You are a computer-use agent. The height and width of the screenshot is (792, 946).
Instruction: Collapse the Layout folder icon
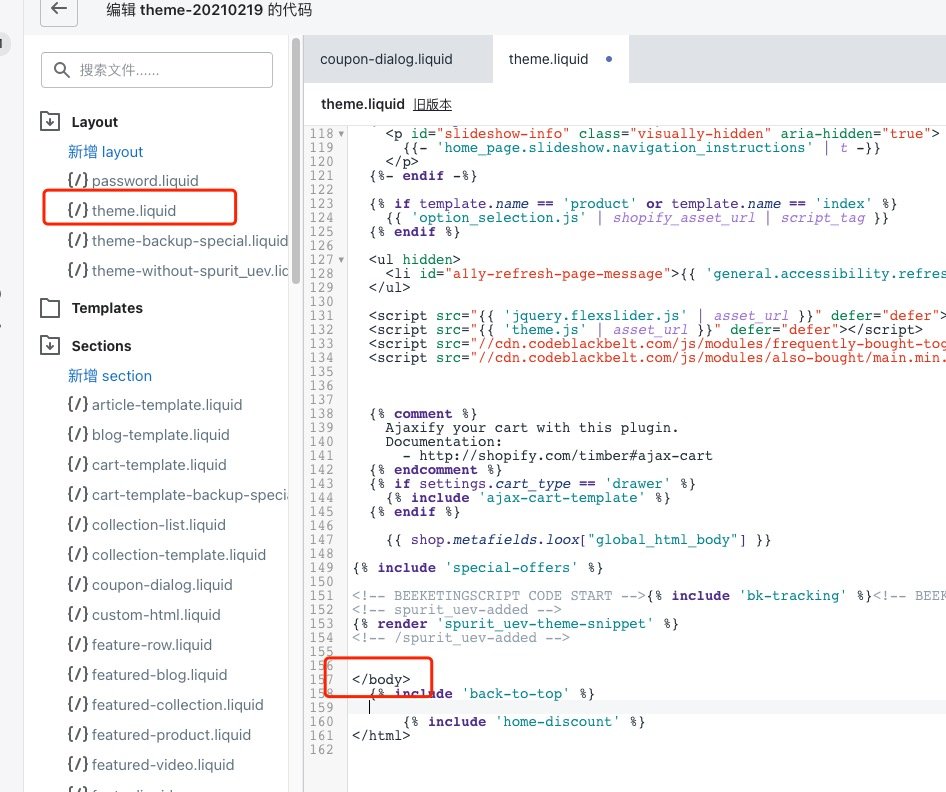50,122
